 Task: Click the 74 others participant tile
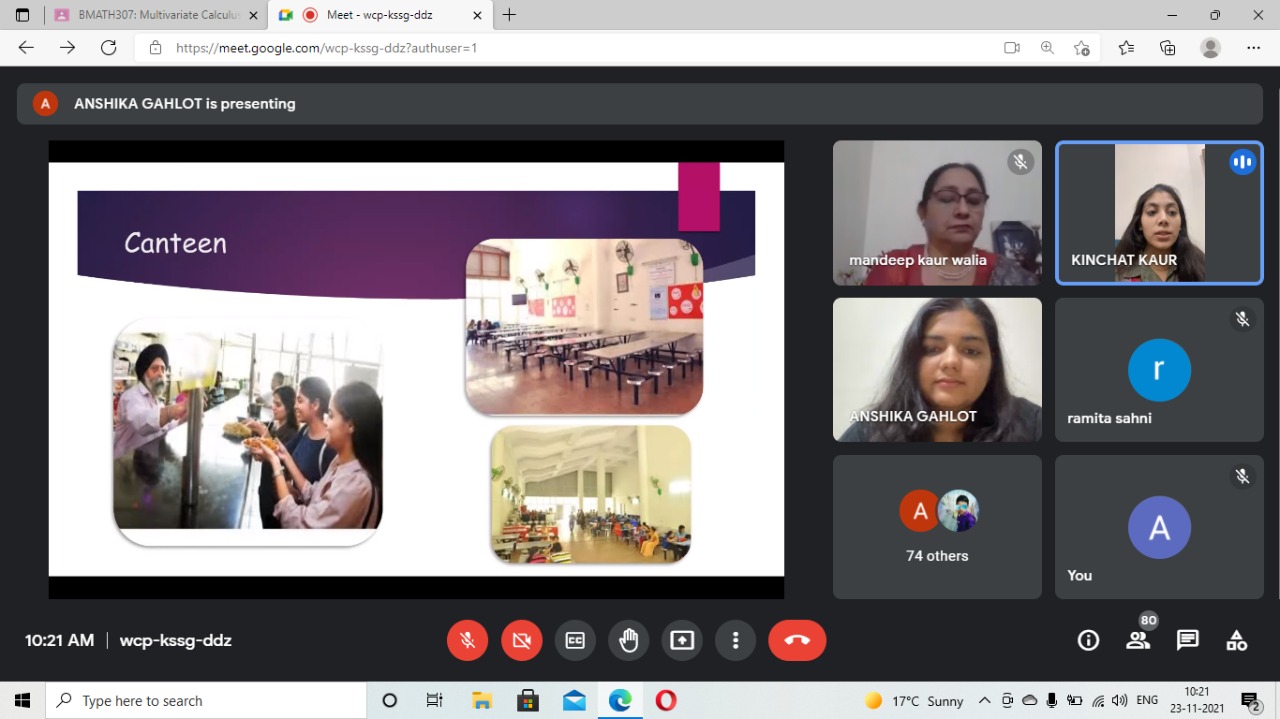pyautogui.click(x=937, y=527)
